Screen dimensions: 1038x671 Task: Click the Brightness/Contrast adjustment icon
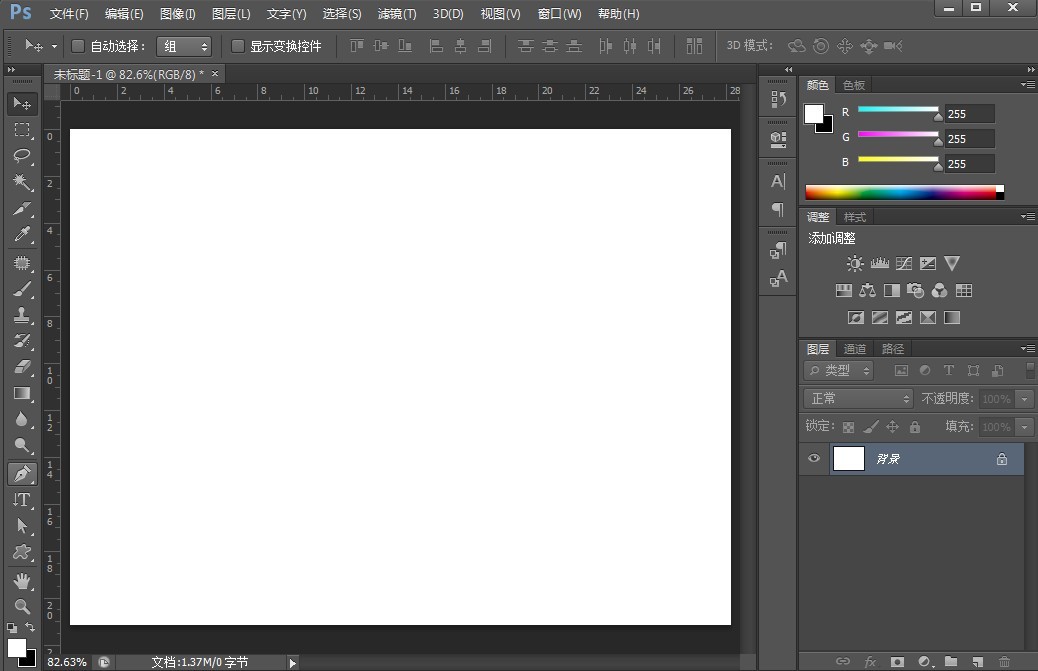[855, 264]
